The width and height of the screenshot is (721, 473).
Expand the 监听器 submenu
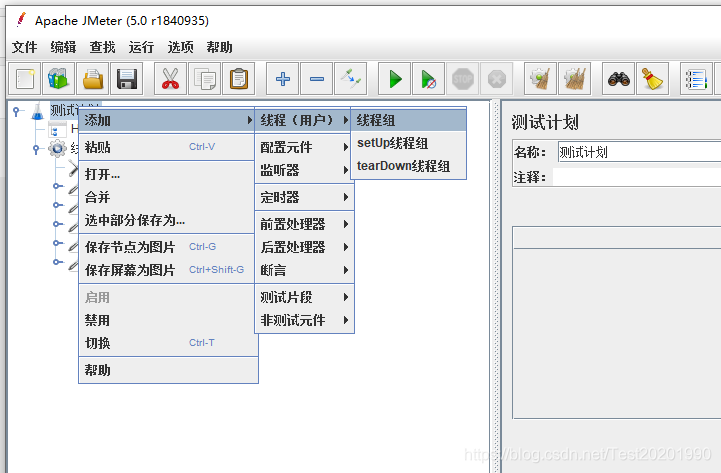[x=303, y=170]
